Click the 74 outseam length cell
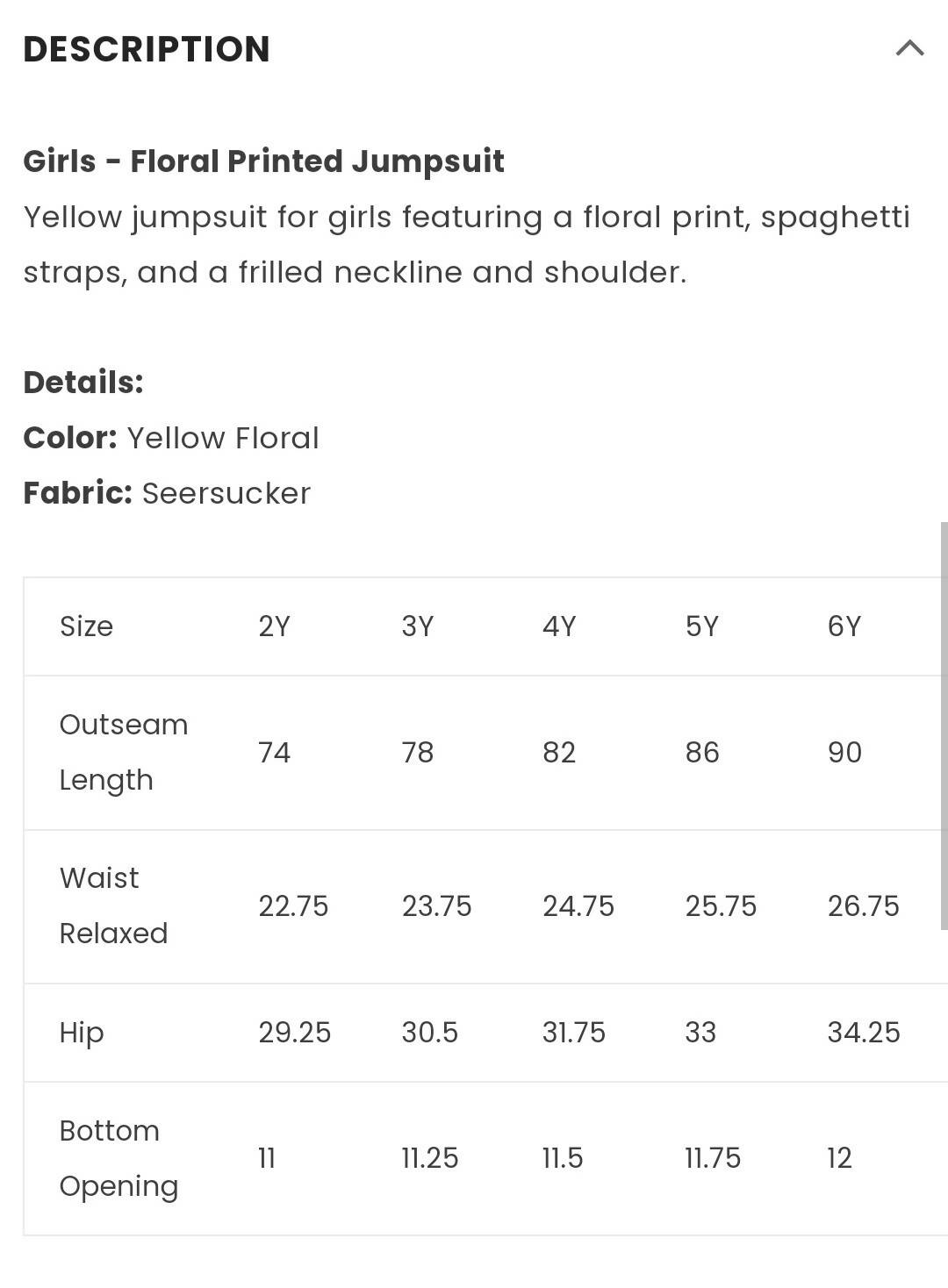This screenshot has height=1288, width=948. [x=274, y=752]
